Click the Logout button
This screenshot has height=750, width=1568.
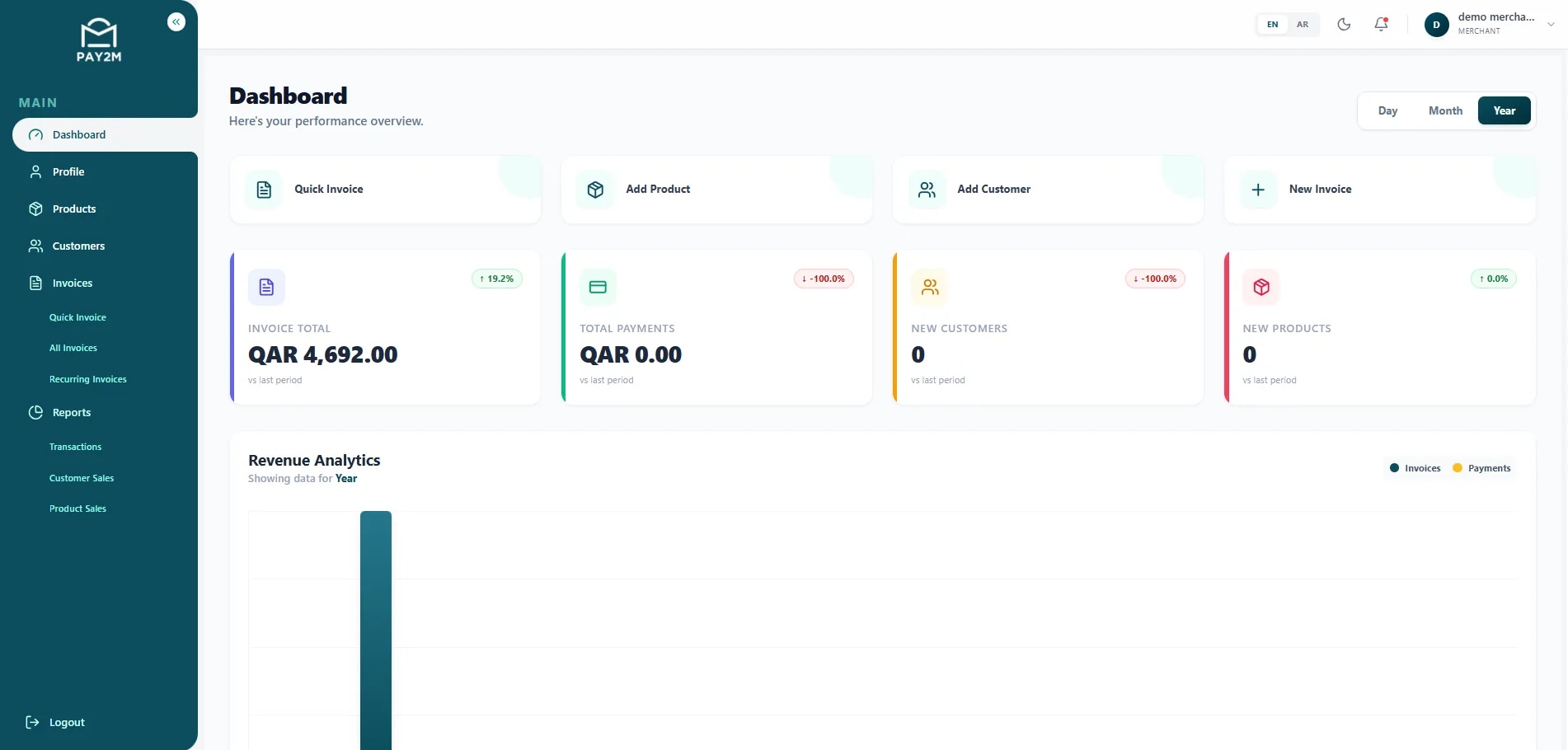click(55, 722)
